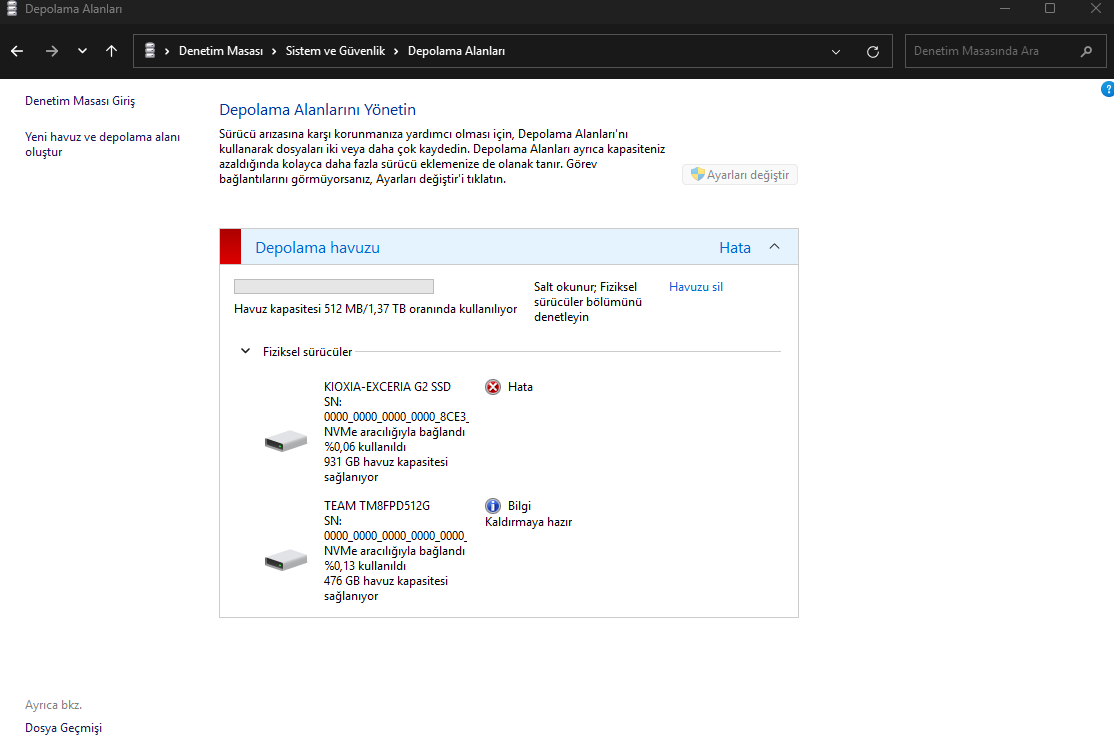1114x746 pixels.
Task: Click the forward navigation arrow
Action: pyautogui.click(x=51, y=51)
